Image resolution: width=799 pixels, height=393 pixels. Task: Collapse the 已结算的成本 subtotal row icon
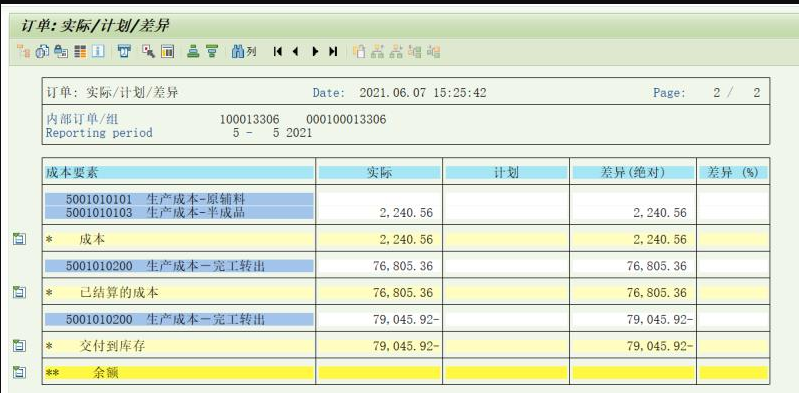click(19, 292)
